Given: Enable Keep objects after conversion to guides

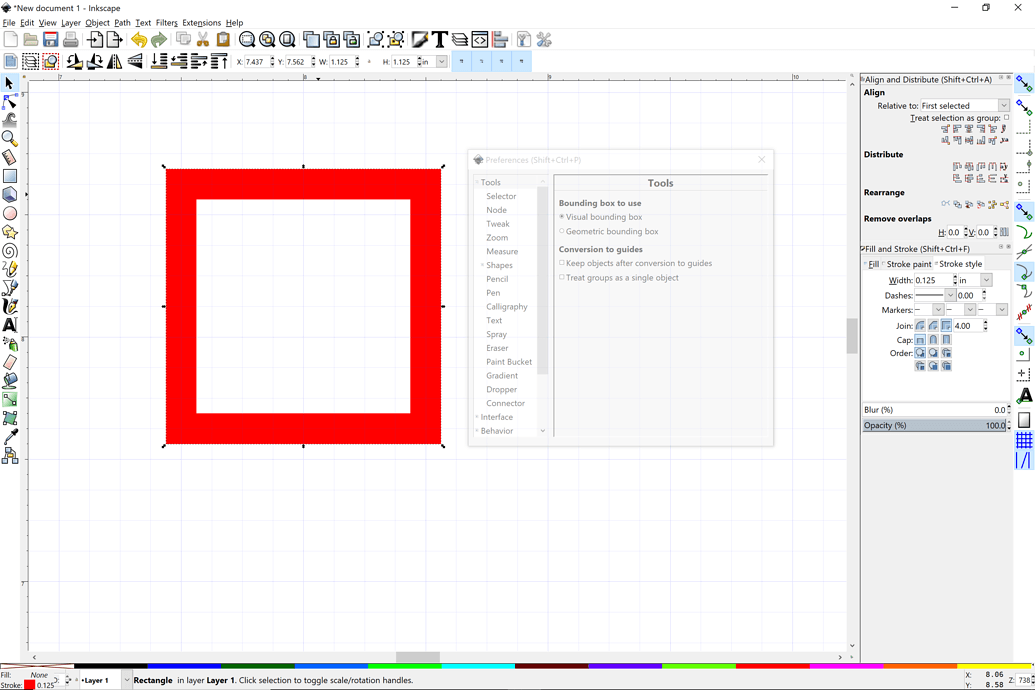Looking at the screenshot, I should pos(636,263).
